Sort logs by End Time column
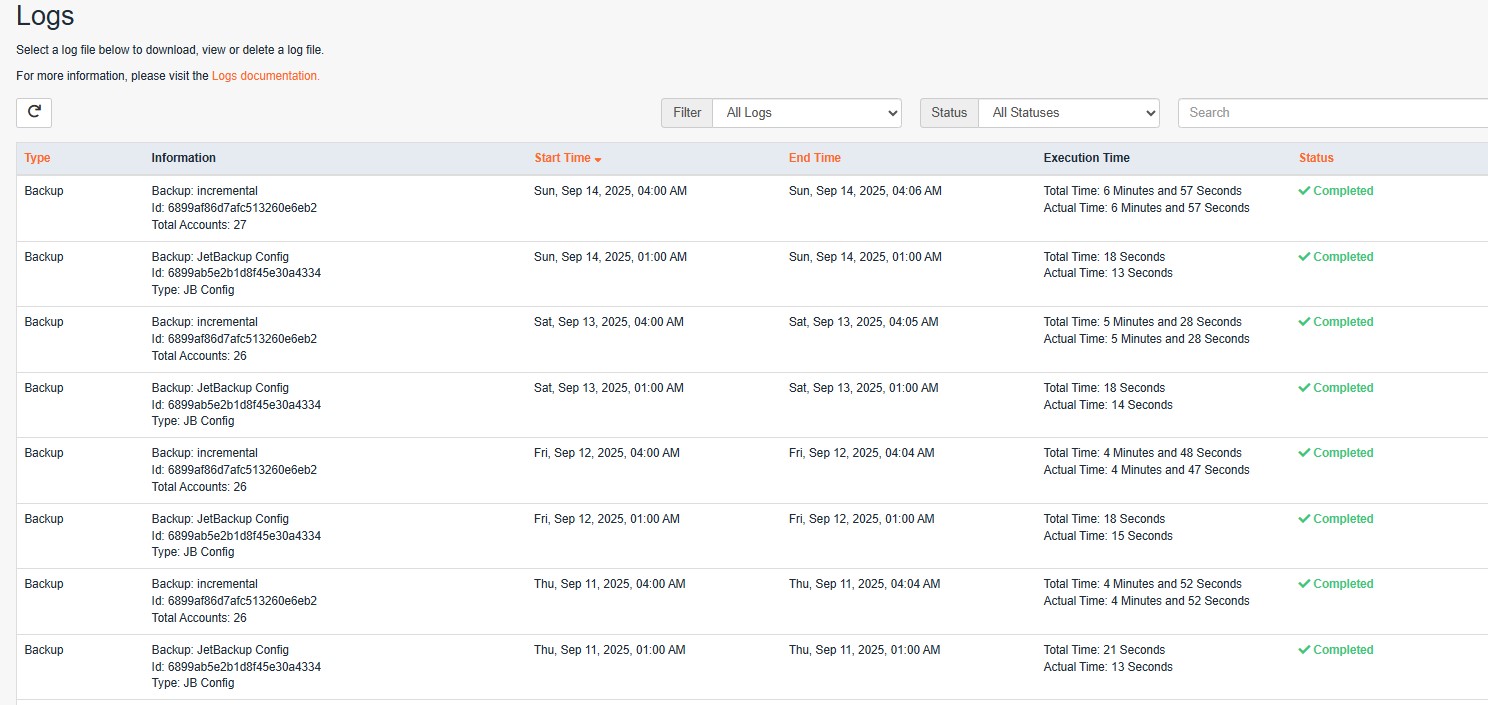The width and height of the screenshot is (1488, 705). click(x=815, y=158)
